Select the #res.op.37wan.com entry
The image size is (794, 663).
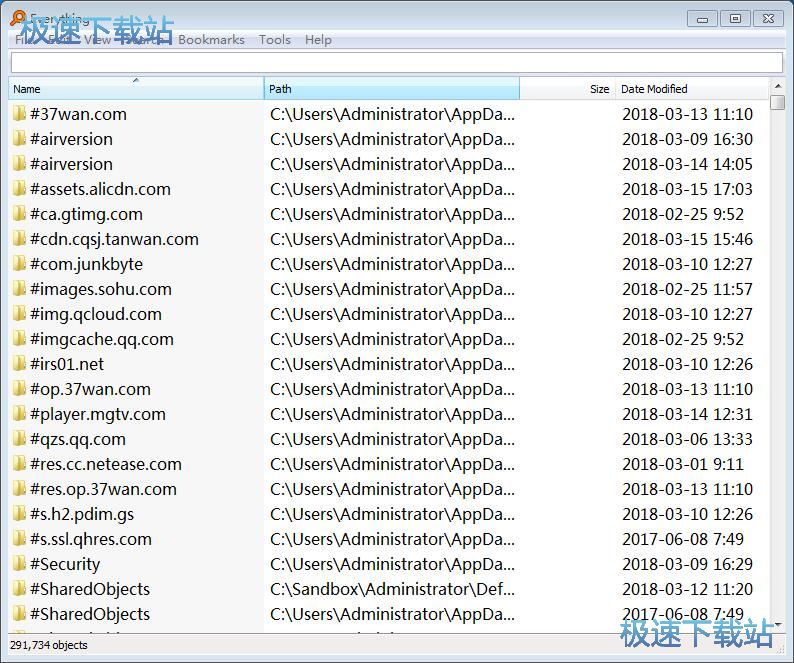(x=103, y=489)
